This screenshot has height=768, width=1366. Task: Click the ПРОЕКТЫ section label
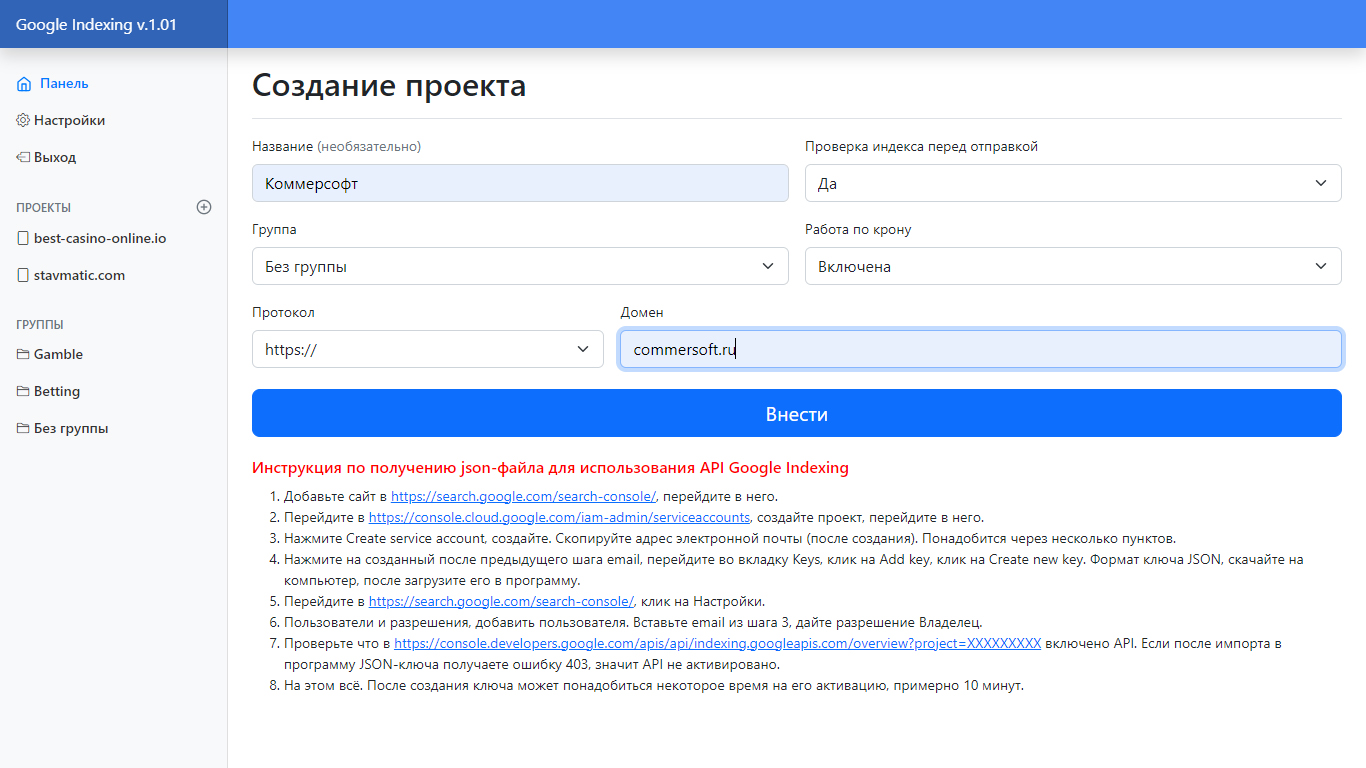click(x=43, y=208)
